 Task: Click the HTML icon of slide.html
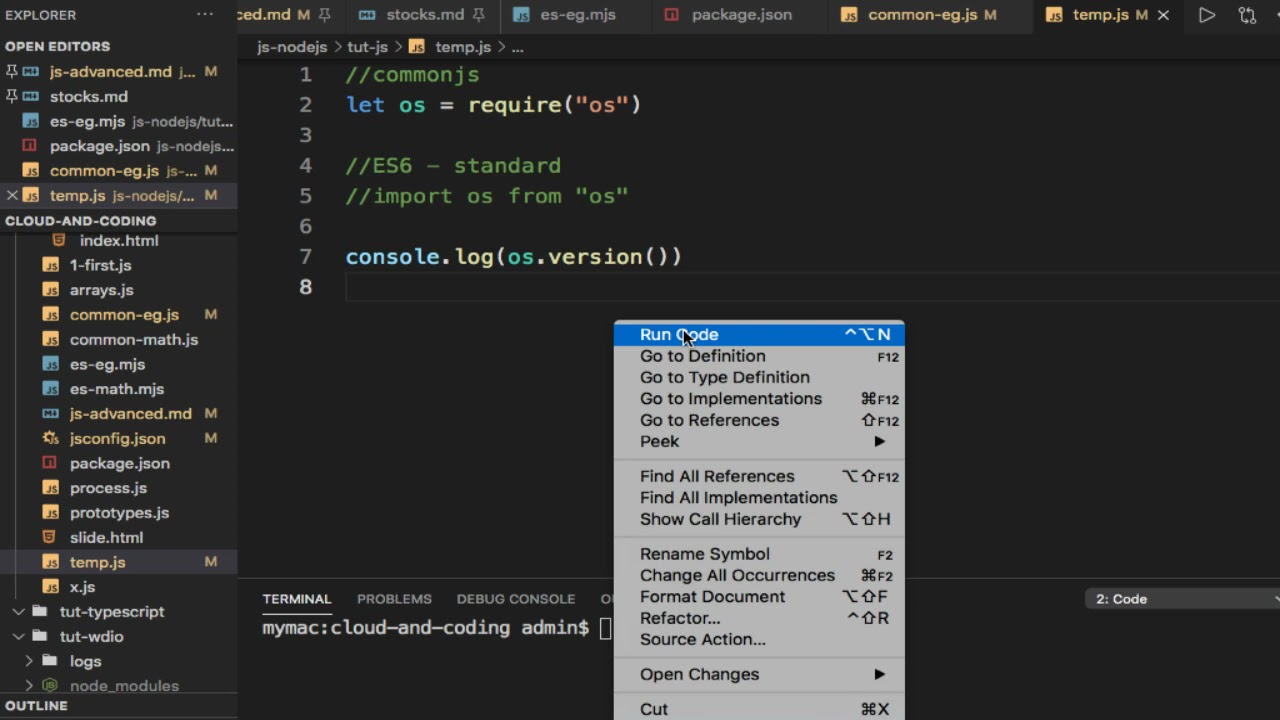pos(51,537)
